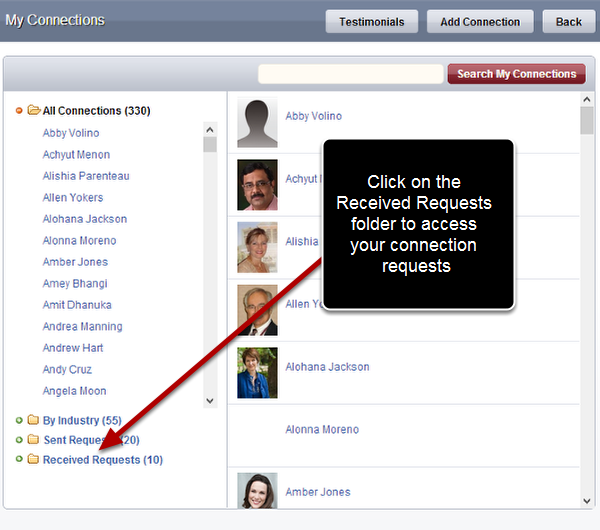Expand the Sent Requests tree node
This screenshot has width=600, height=530.
[x=19, y=440]
